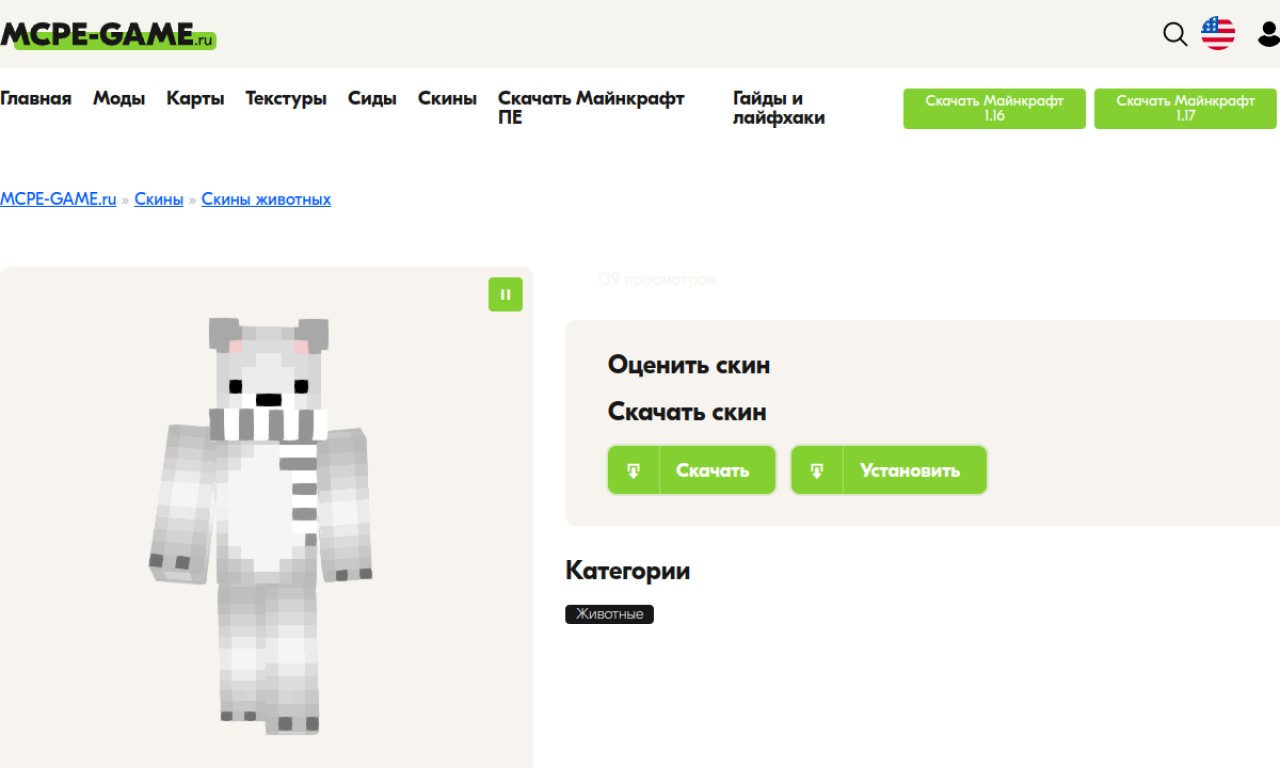Viewport: 1280px width, 768px height.
Task: Open the Текстуры menu item
Action: tap(286, 98)
